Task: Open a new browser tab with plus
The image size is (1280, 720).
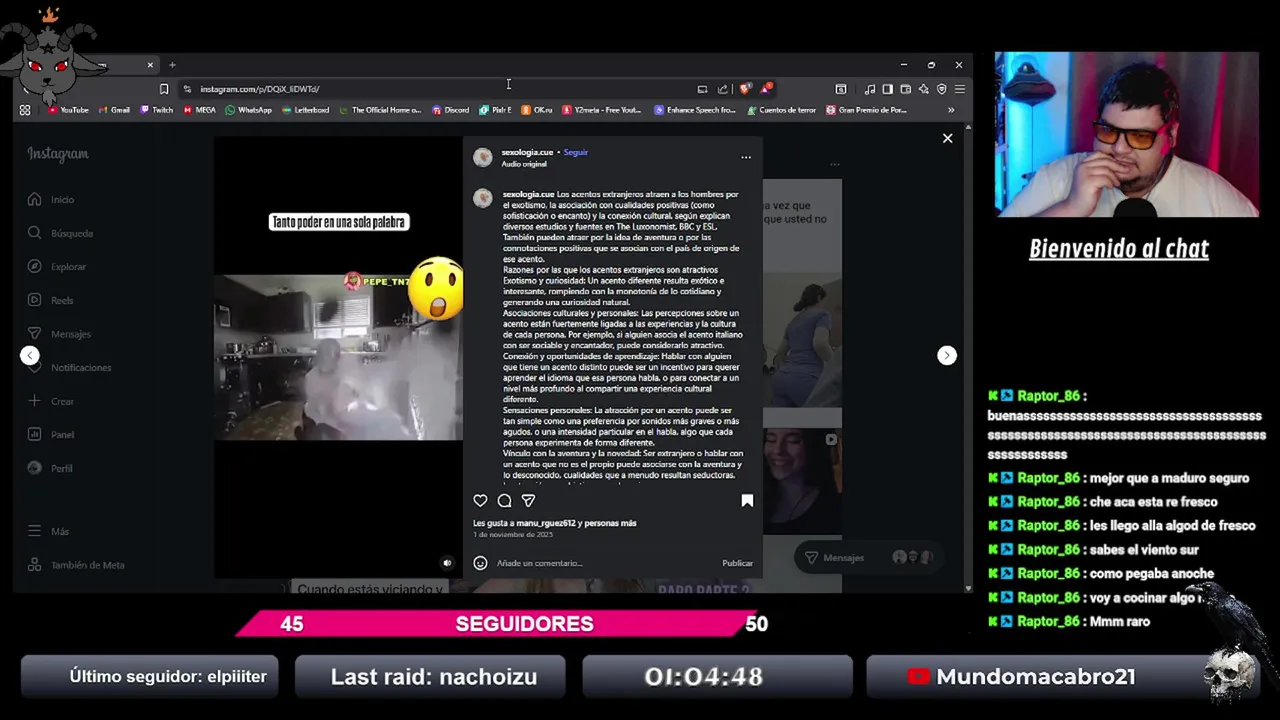Action: [172, 65]
